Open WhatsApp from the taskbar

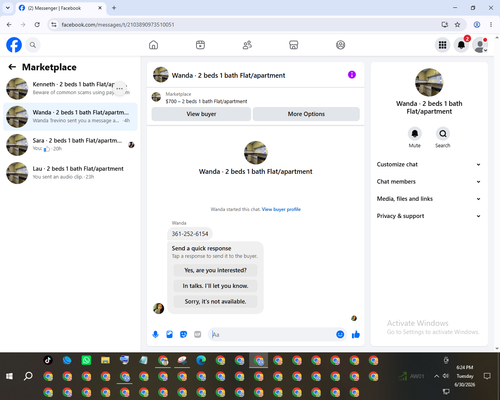pyautogui.click(x=86, y=360)
